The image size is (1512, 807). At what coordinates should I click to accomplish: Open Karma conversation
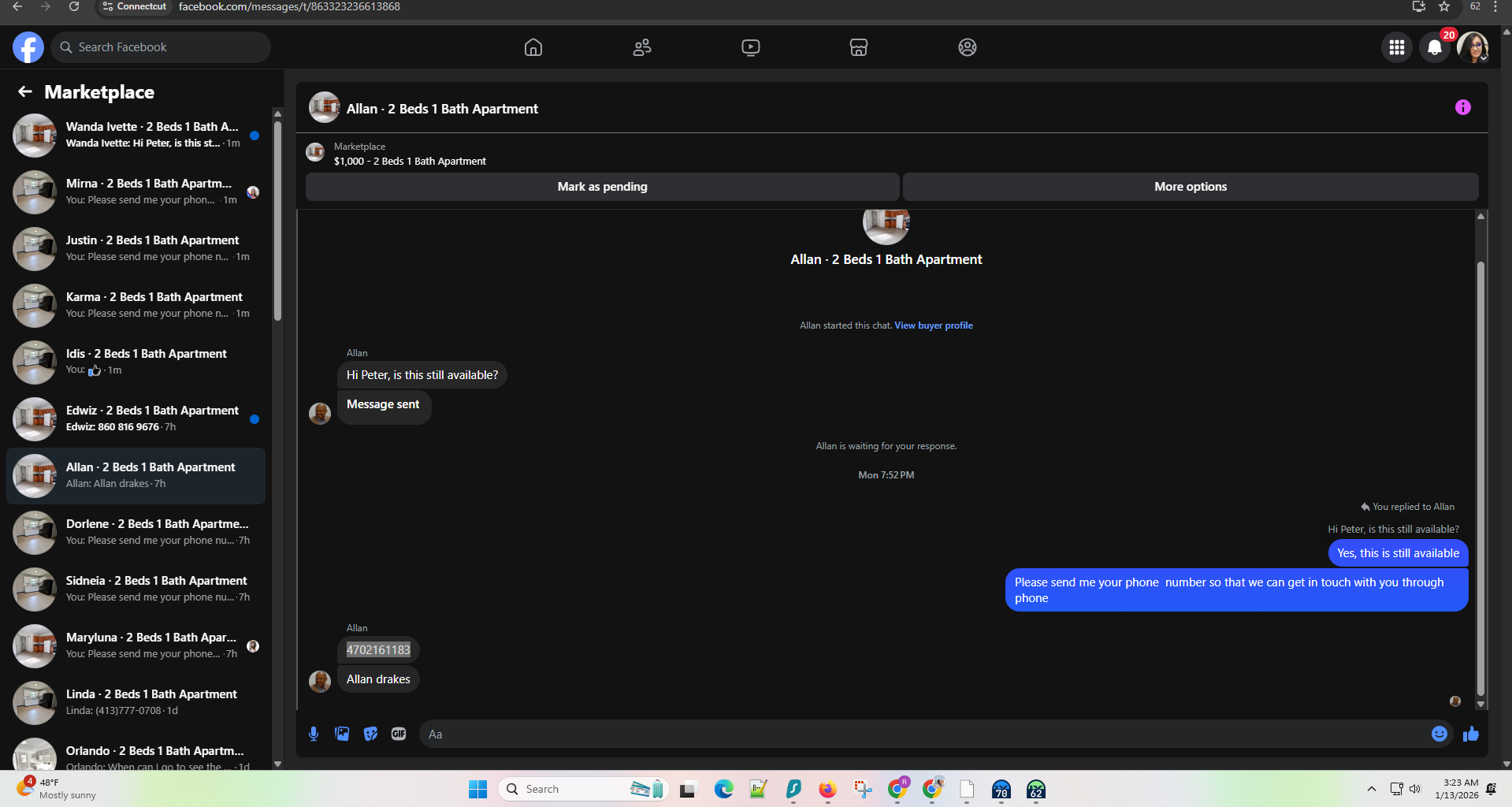(x=136, y=306)
